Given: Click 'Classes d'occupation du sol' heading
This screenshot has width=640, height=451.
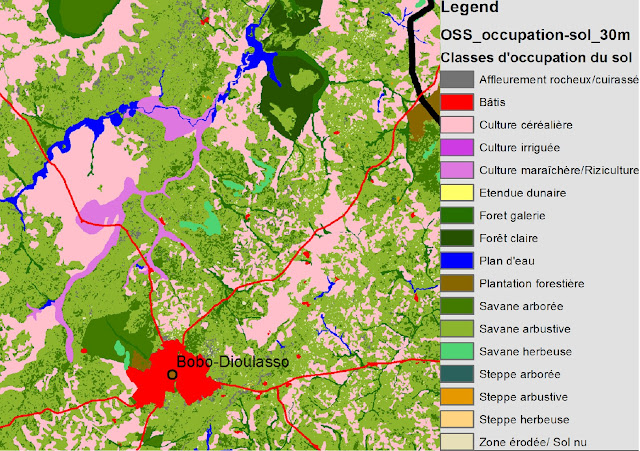Looking at the screenshot, I should coord(536,58).
